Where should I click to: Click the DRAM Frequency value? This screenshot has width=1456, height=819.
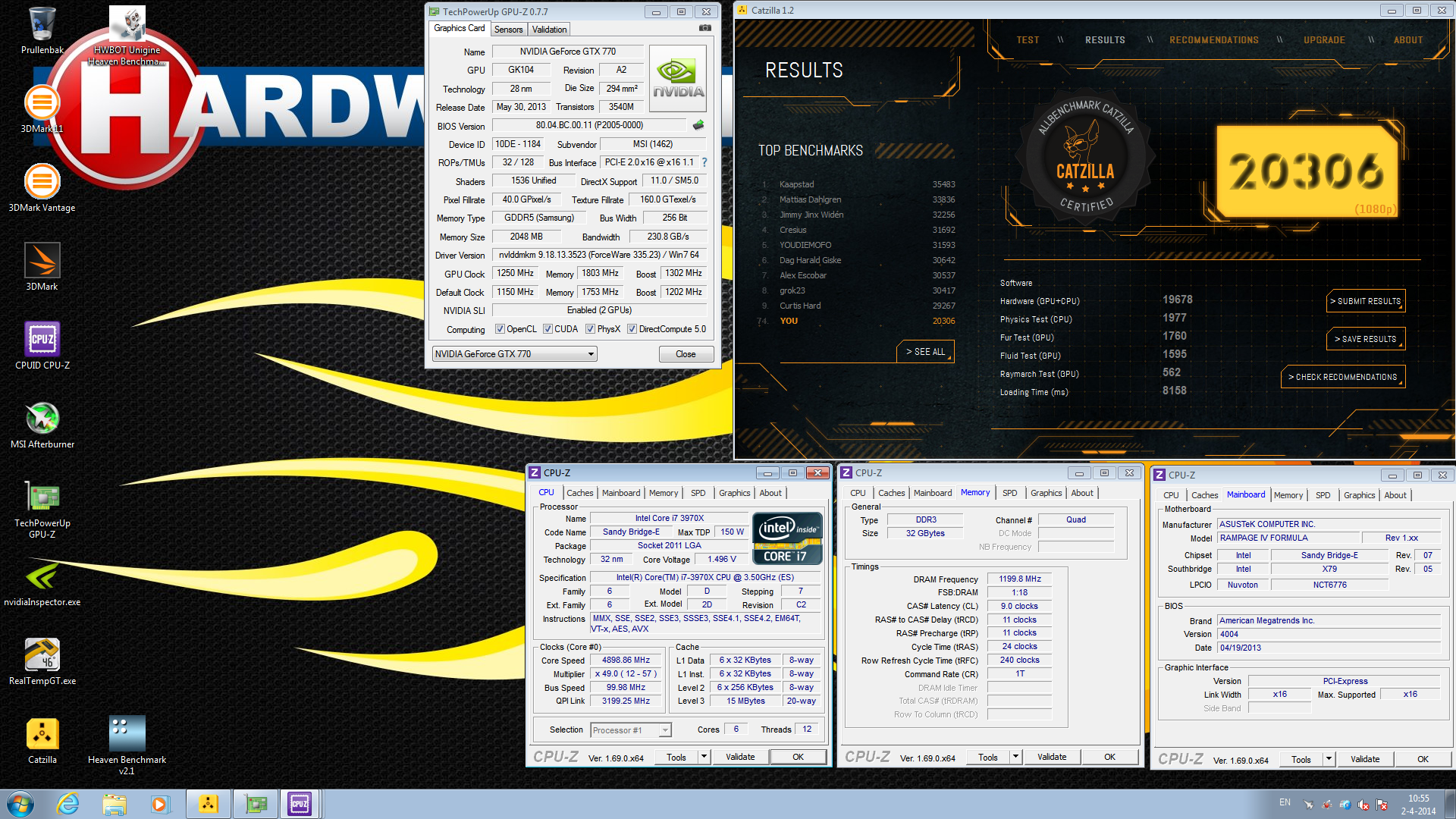pos(1020,579)
